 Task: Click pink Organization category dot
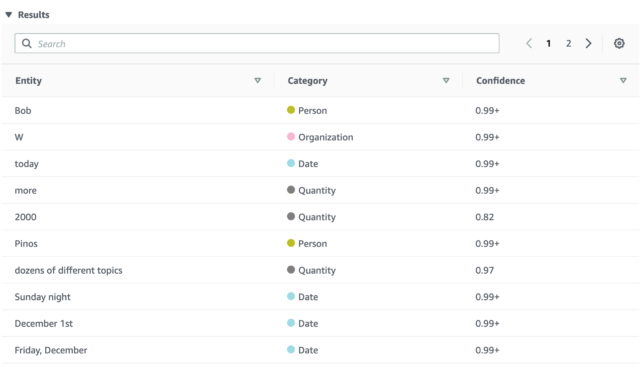pyautogui.click(x=291, y=136)
